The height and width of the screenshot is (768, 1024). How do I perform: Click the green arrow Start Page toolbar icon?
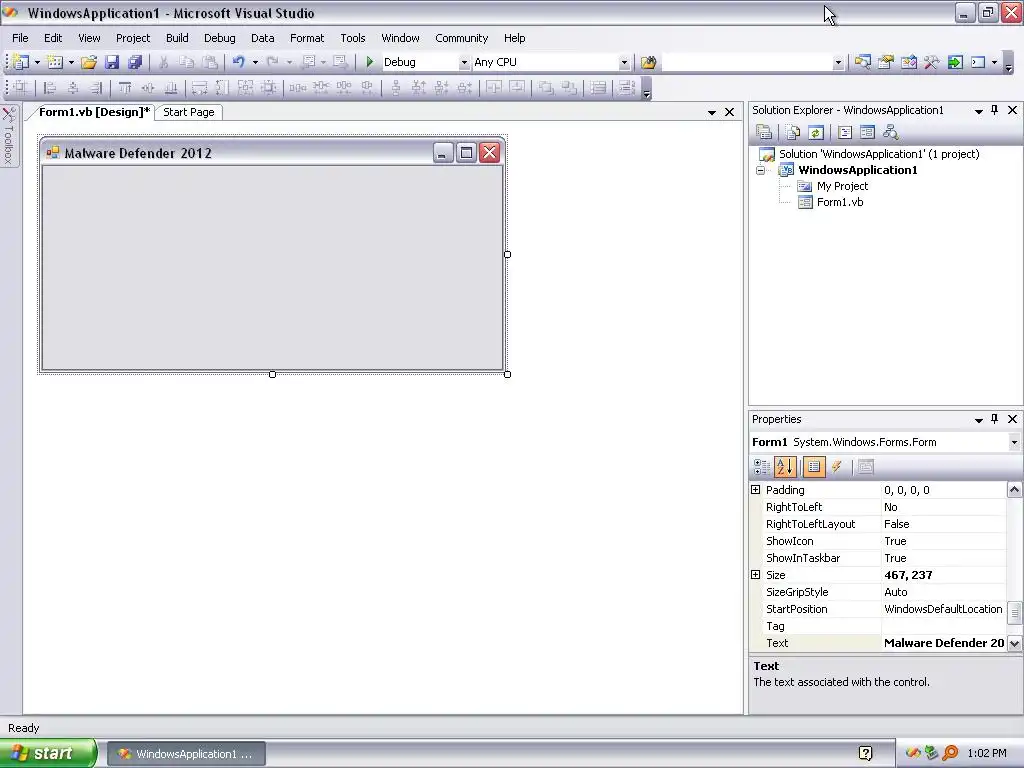(x=955, y=62)
